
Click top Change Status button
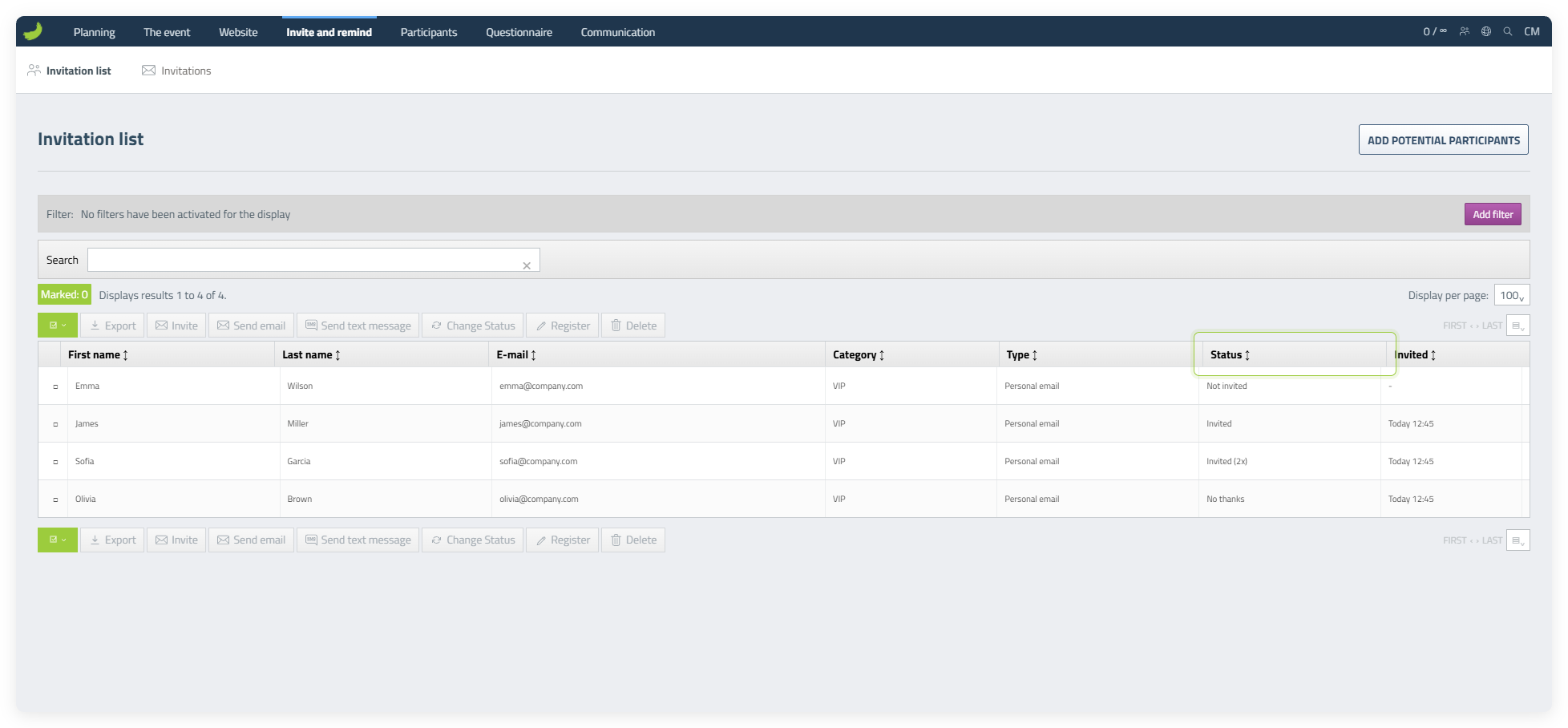coord(473,326)
